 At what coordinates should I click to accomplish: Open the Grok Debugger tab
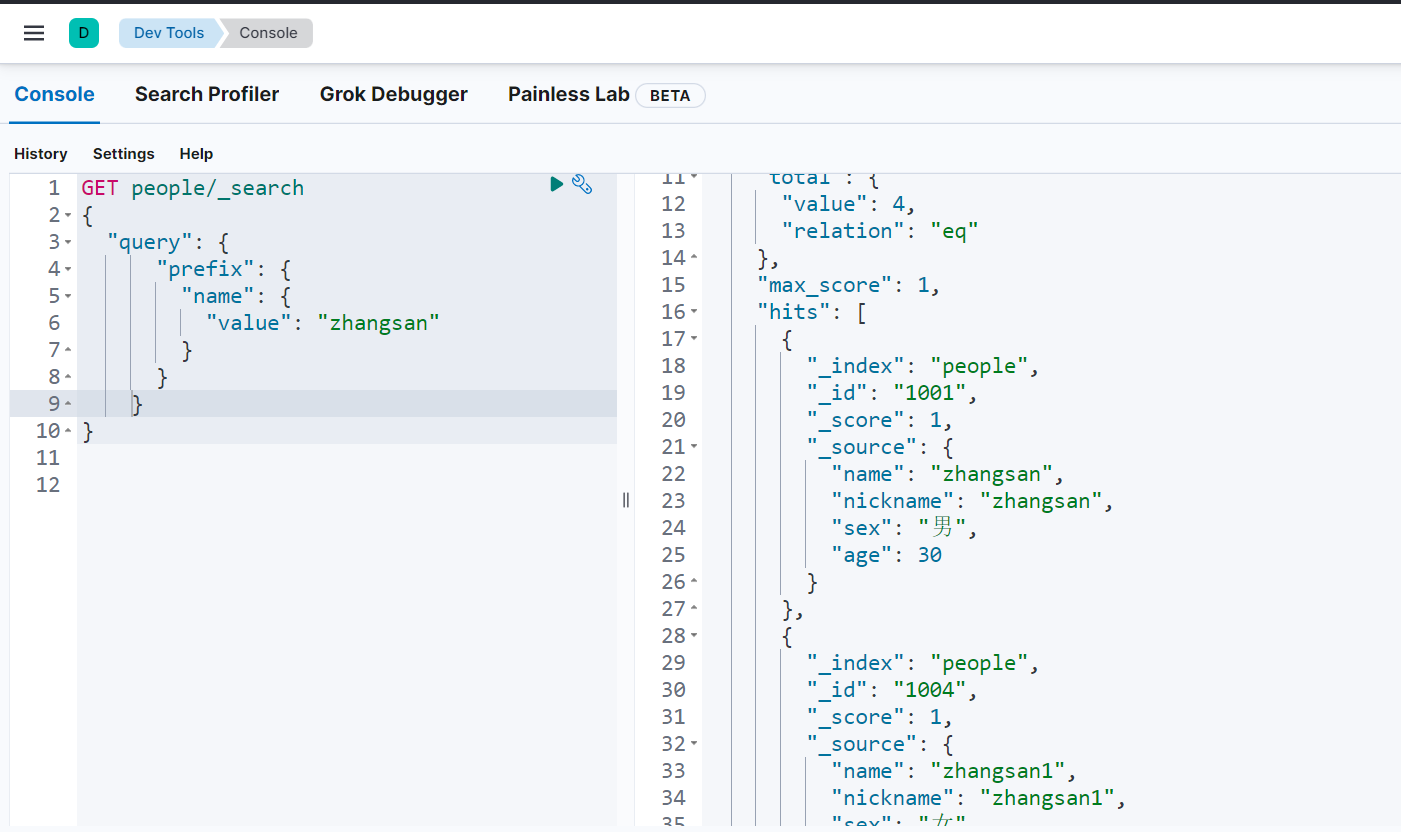(x=393, y=94)
